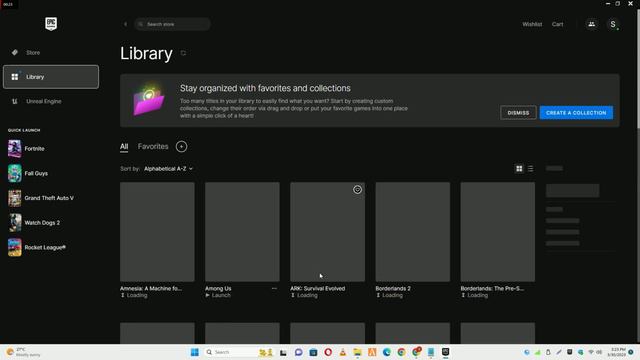This screenshot has width=640, height=360.
Task: Switch to the Favorites tab
Action: (x=153, y=146)
